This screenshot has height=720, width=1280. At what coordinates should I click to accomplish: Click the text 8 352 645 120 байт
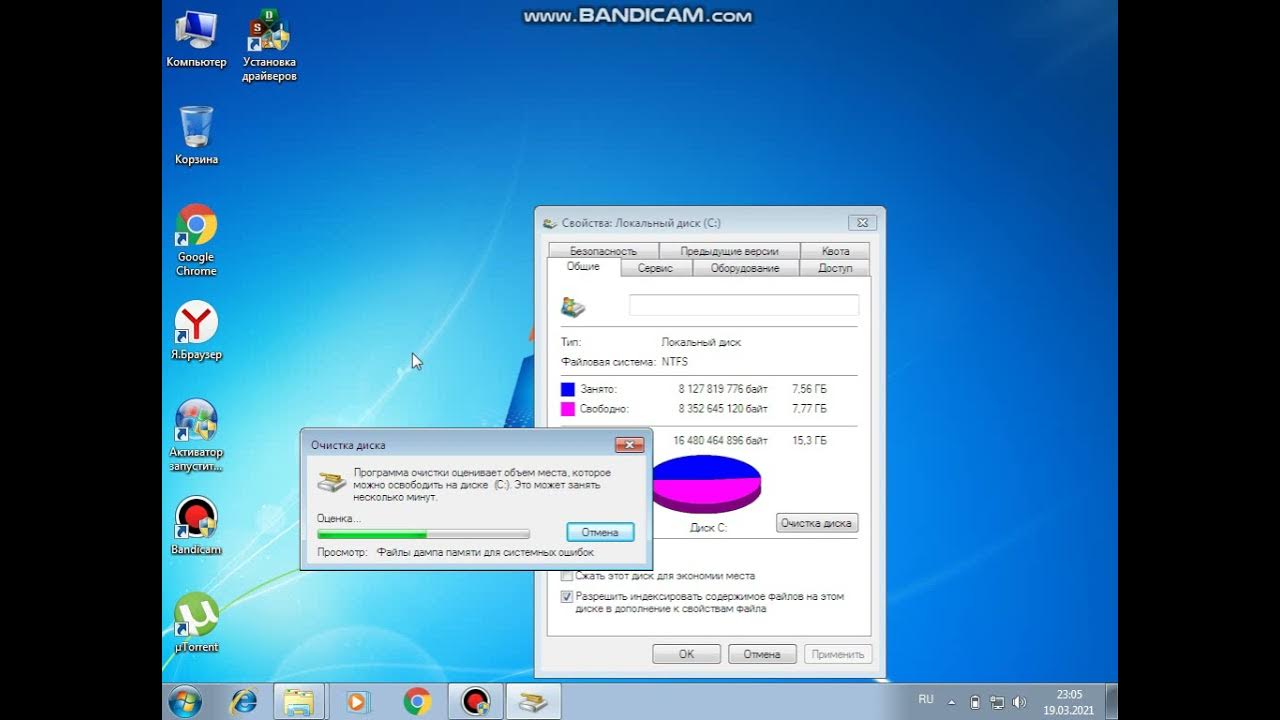pos(721,409)
